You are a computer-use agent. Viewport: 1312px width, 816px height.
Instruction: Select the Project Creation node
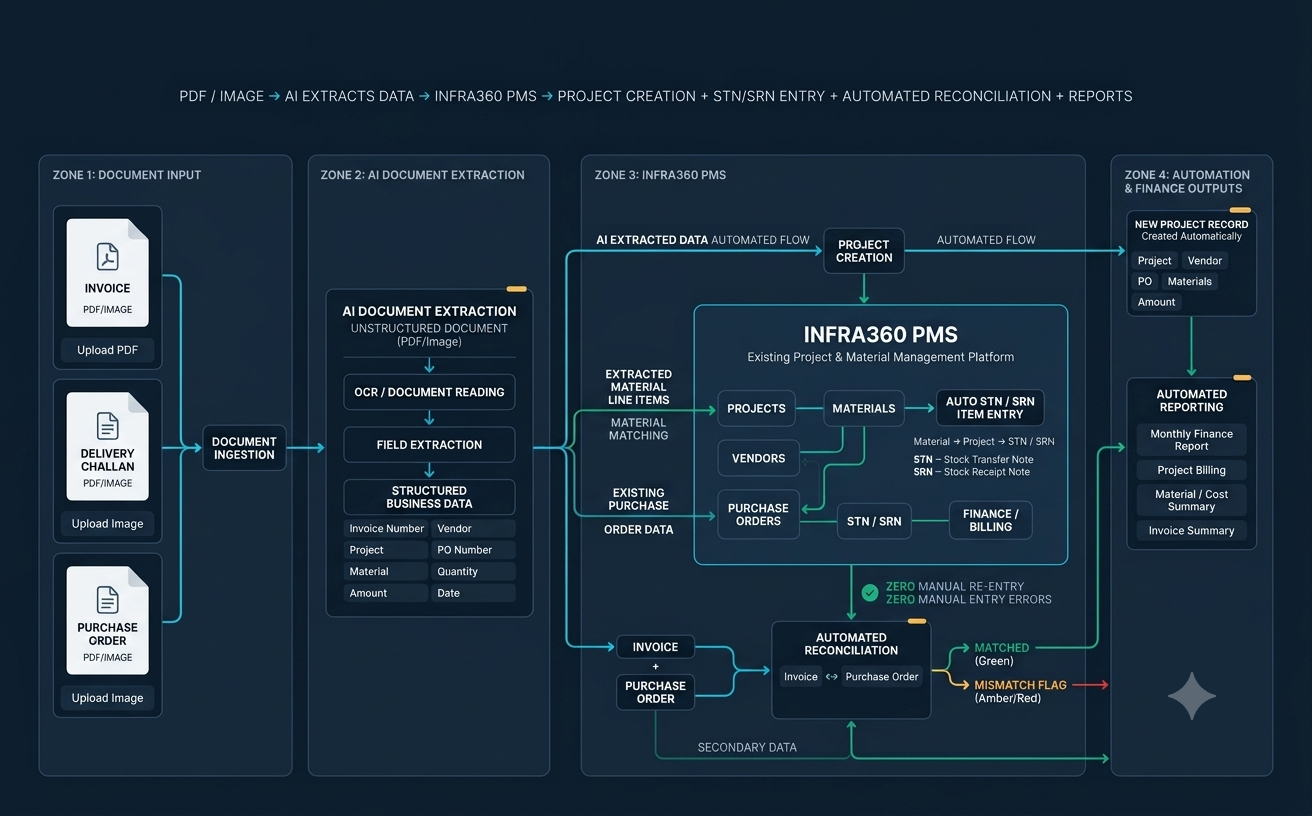864,251
